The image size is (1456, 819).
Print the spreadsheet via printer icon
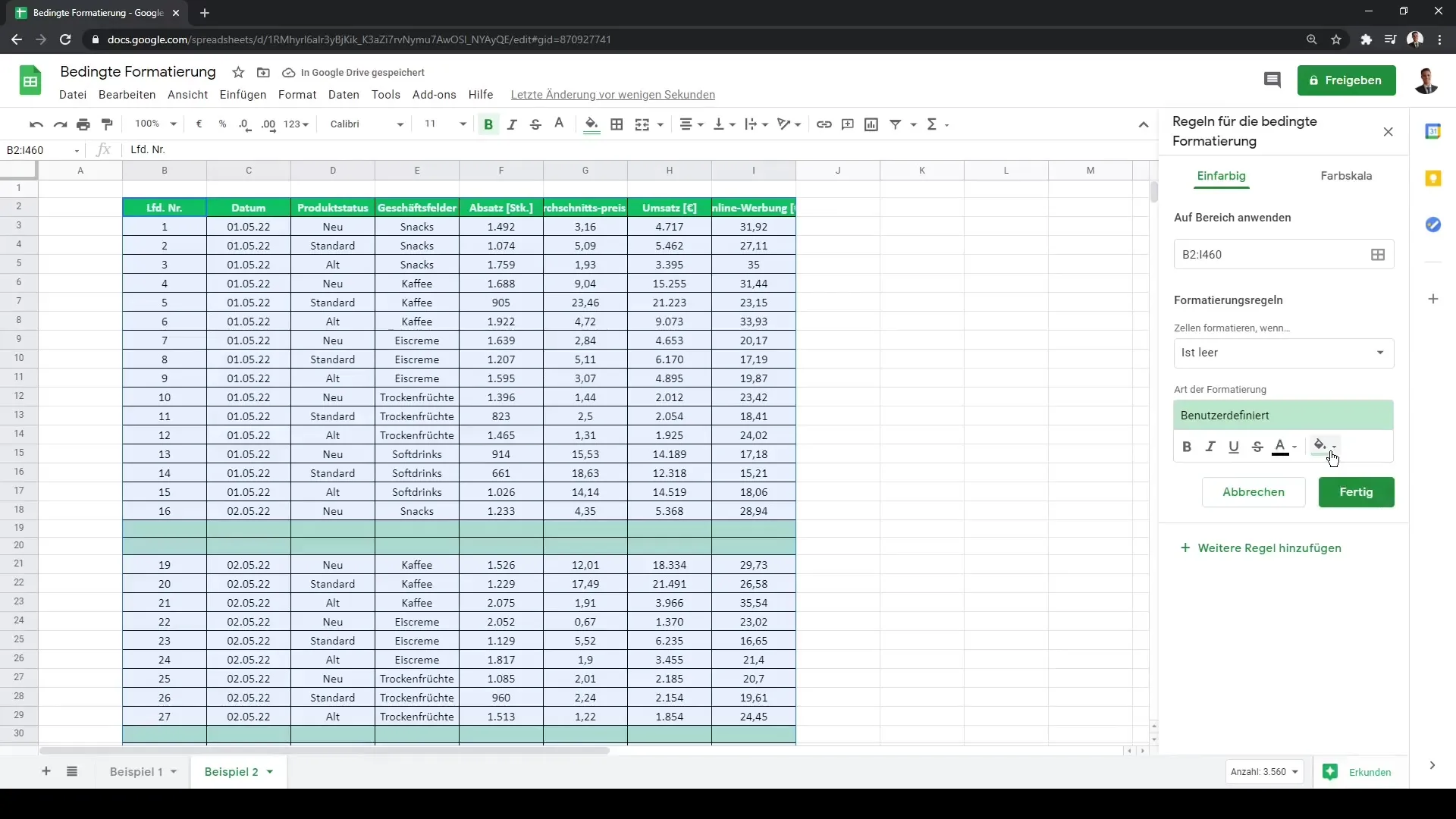pyautogui.click(x=83, y=124)
